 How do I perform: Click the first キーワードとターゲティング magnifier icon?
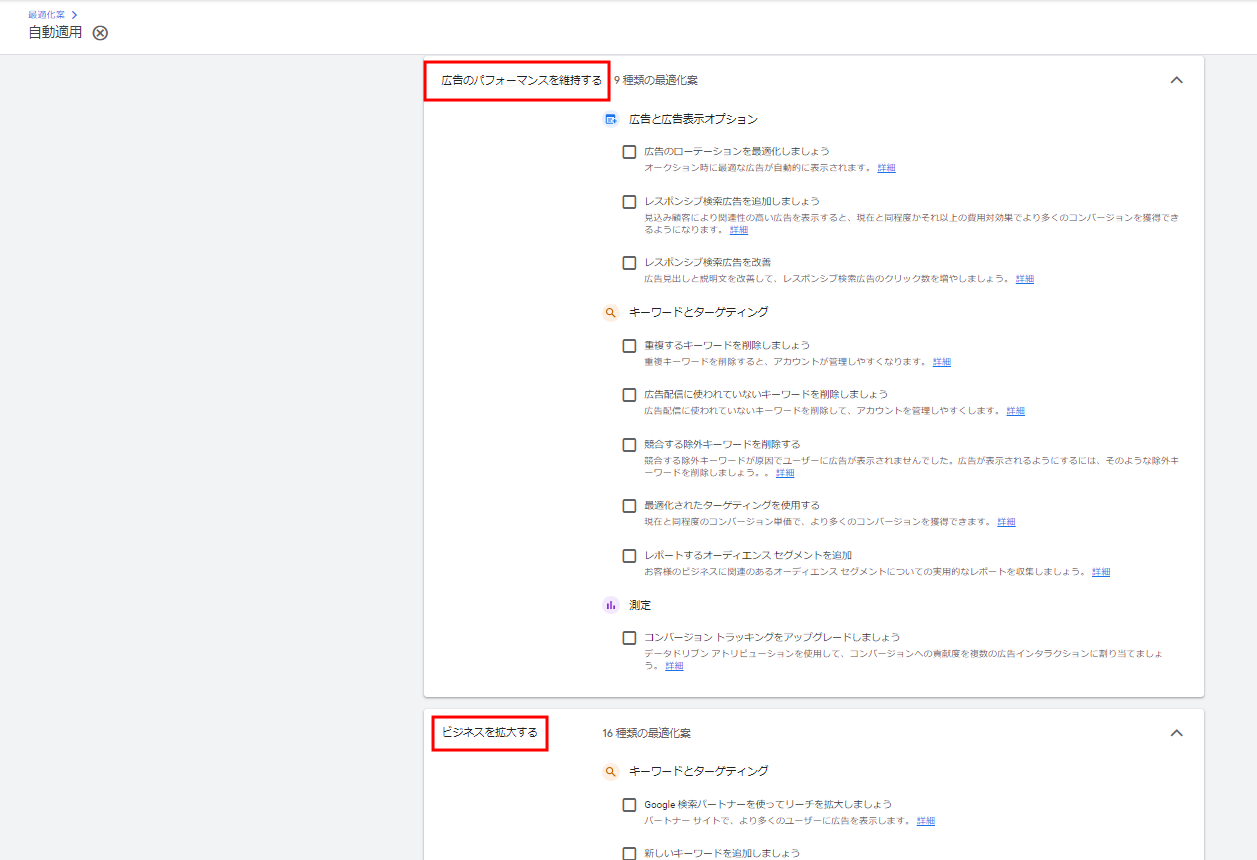pyautogui.click(x=611, y=312)
